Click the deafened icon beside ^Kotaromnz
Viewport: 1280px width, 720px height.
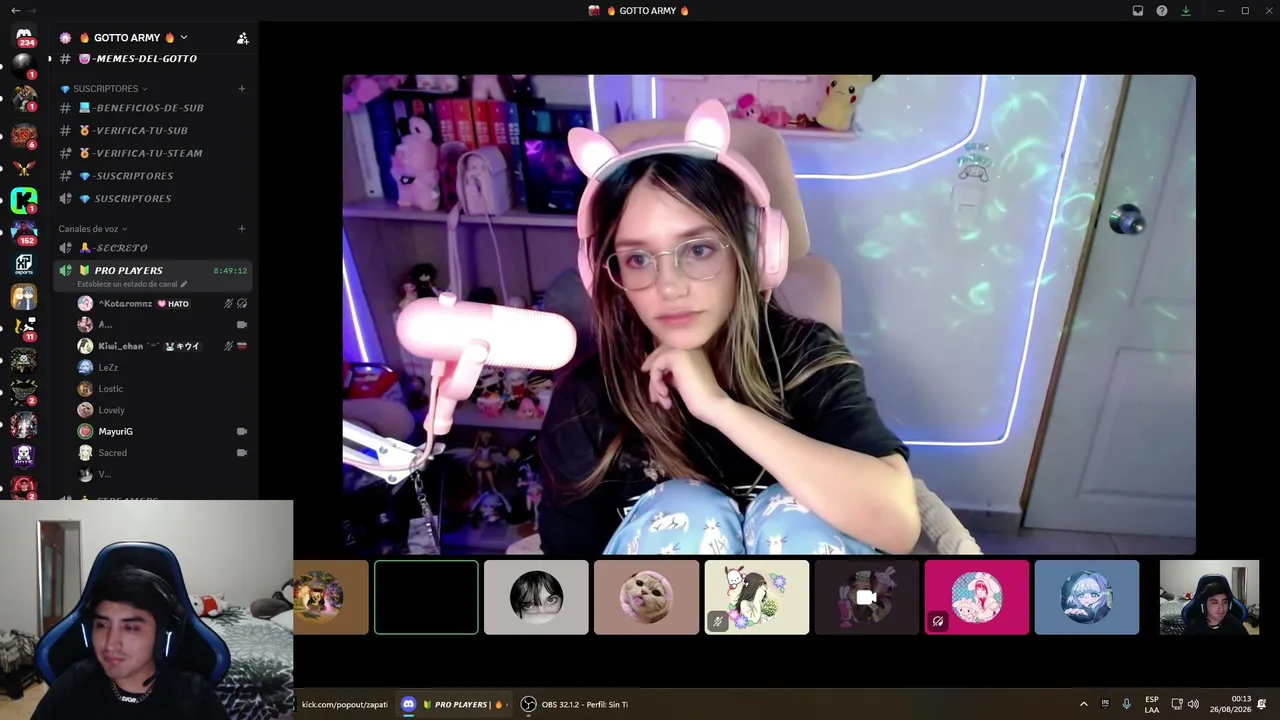pos(242,304)
